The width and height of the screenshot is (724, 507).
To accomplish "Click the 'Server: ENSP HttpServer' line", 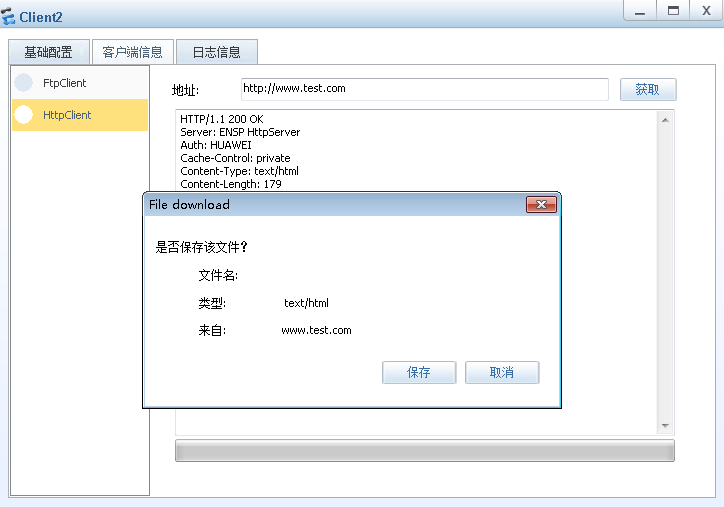I will (240, 132).
